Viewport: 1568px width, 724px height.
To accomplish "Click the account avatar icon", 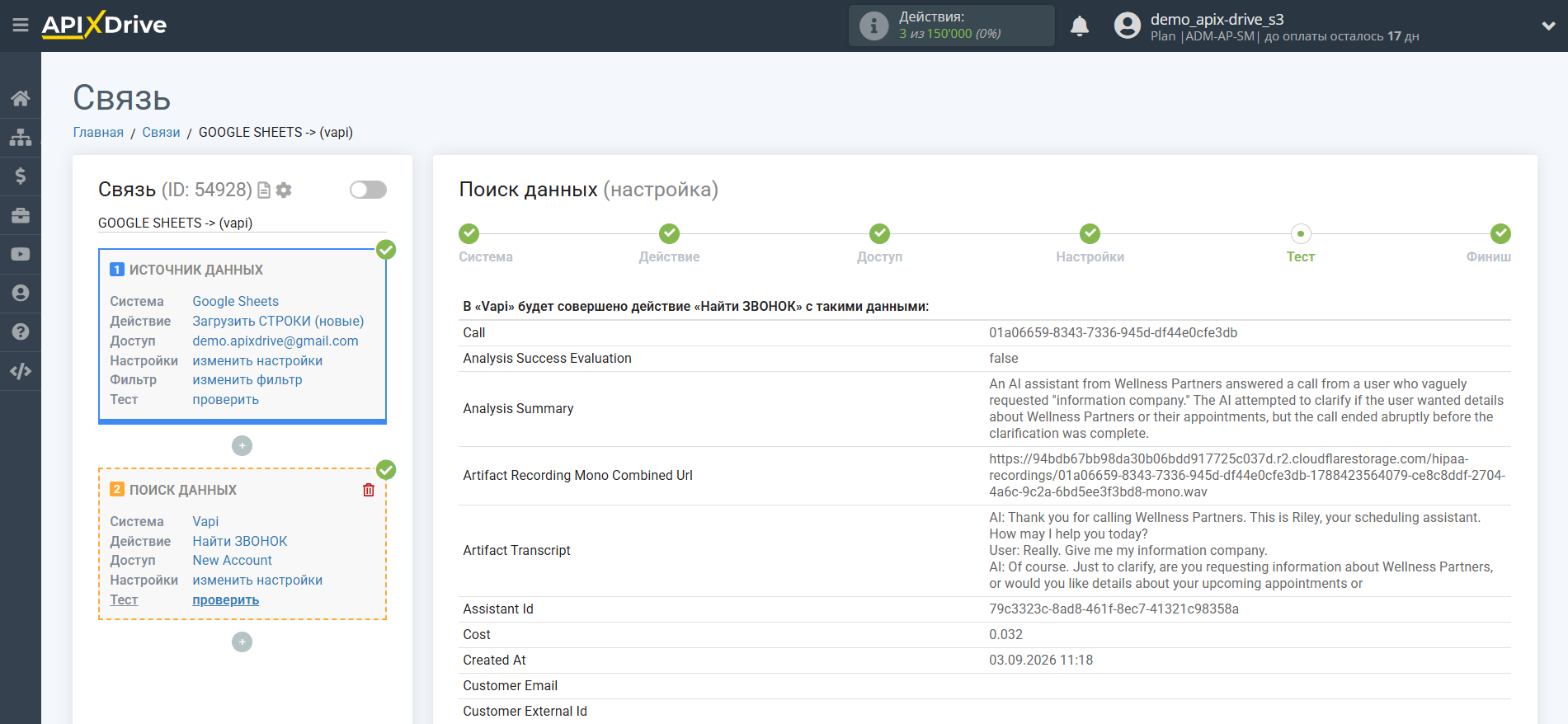I will pos(1127,26).
